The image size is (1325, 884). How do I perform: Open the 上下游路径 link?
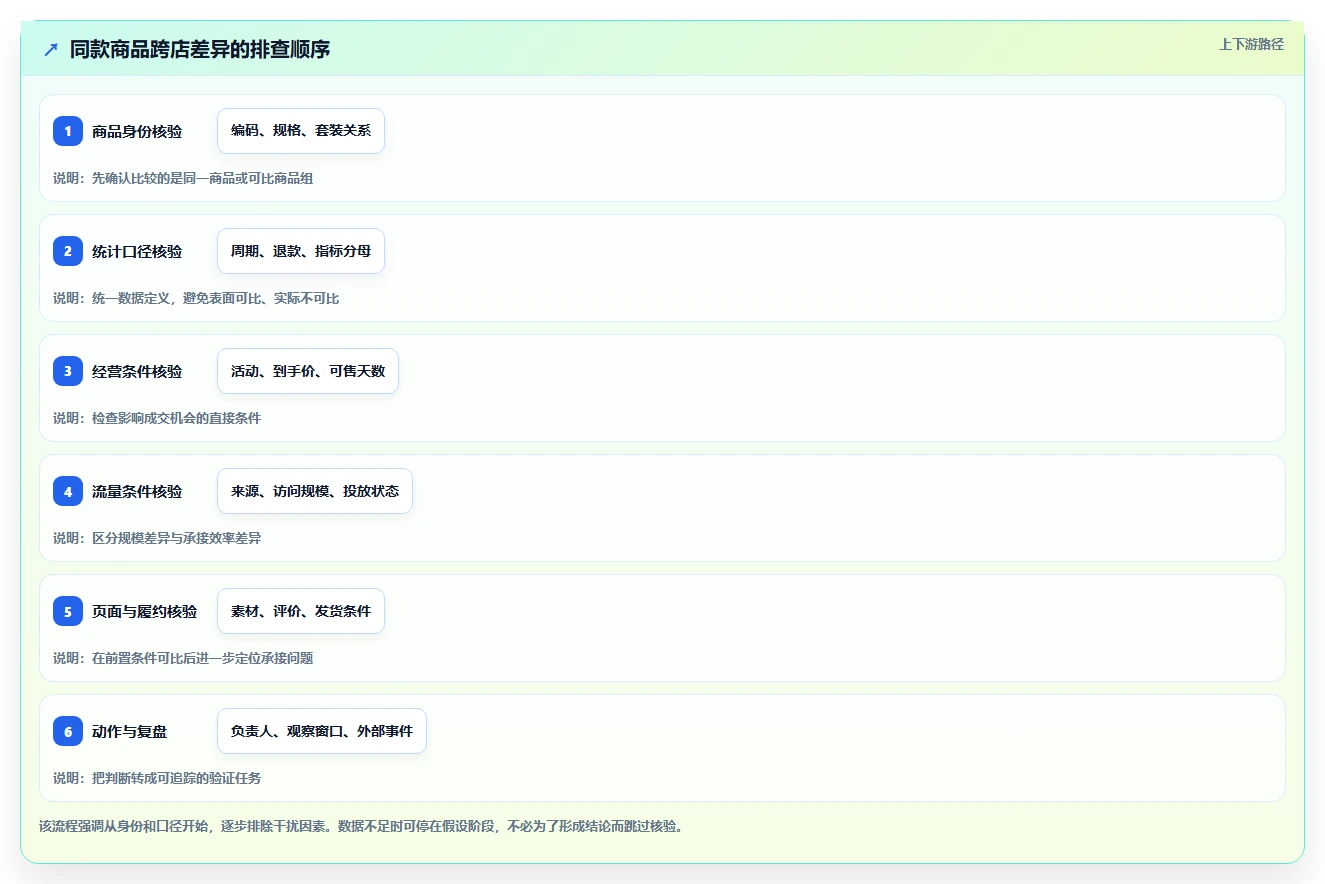pyautogui.click(x=1251, y=44)
